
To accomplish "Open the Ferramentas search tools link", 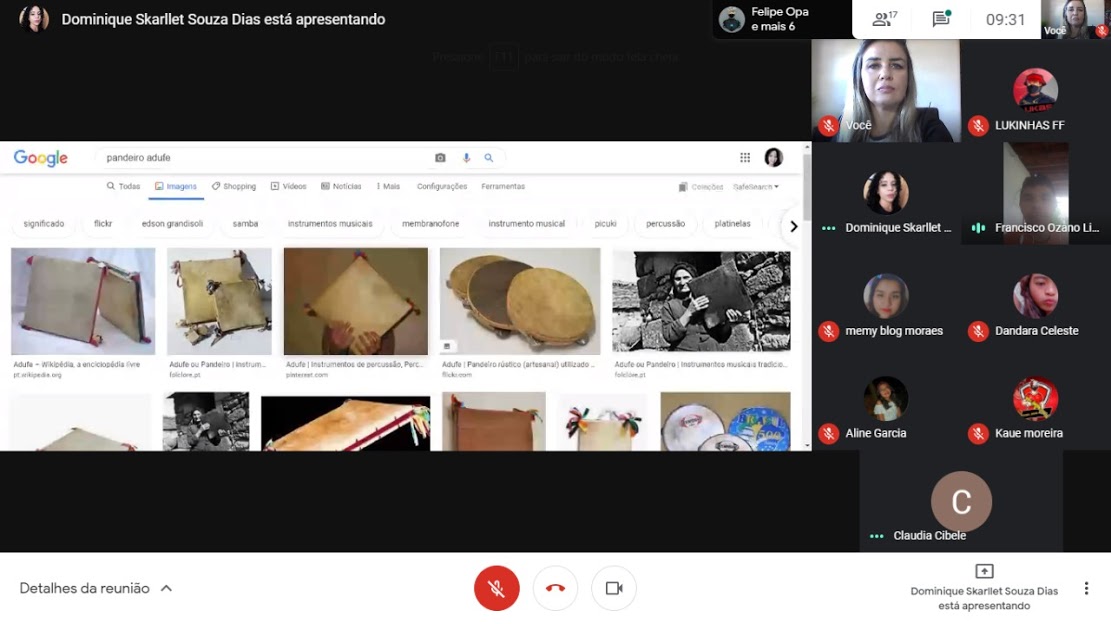I will point(503,187).
